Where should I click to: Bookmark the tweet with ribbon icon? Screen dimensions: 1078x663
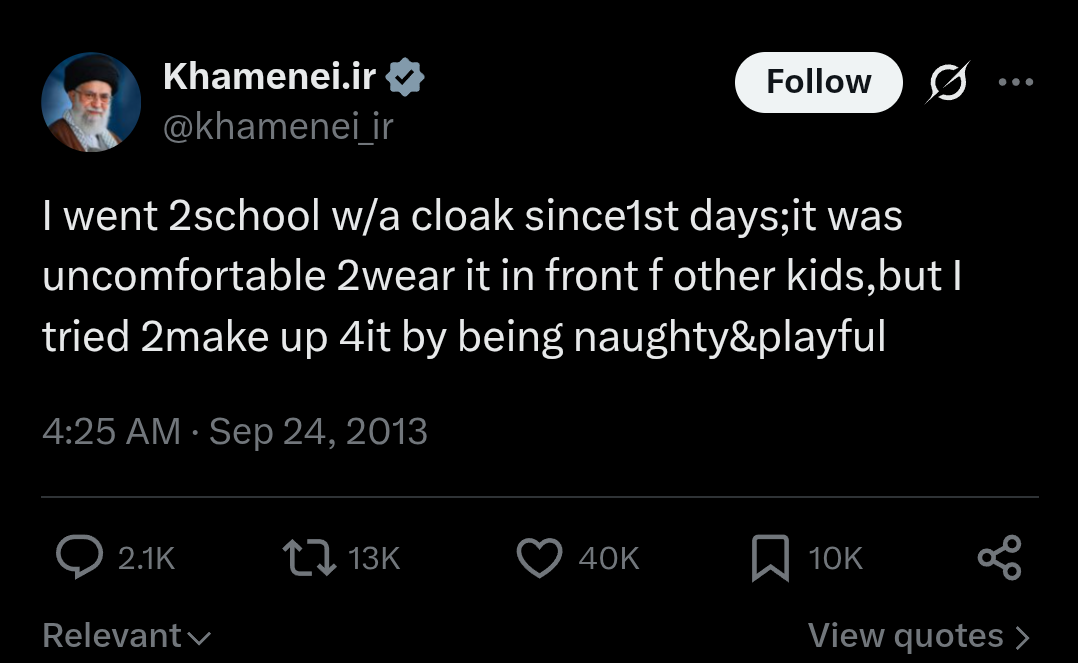770,558
